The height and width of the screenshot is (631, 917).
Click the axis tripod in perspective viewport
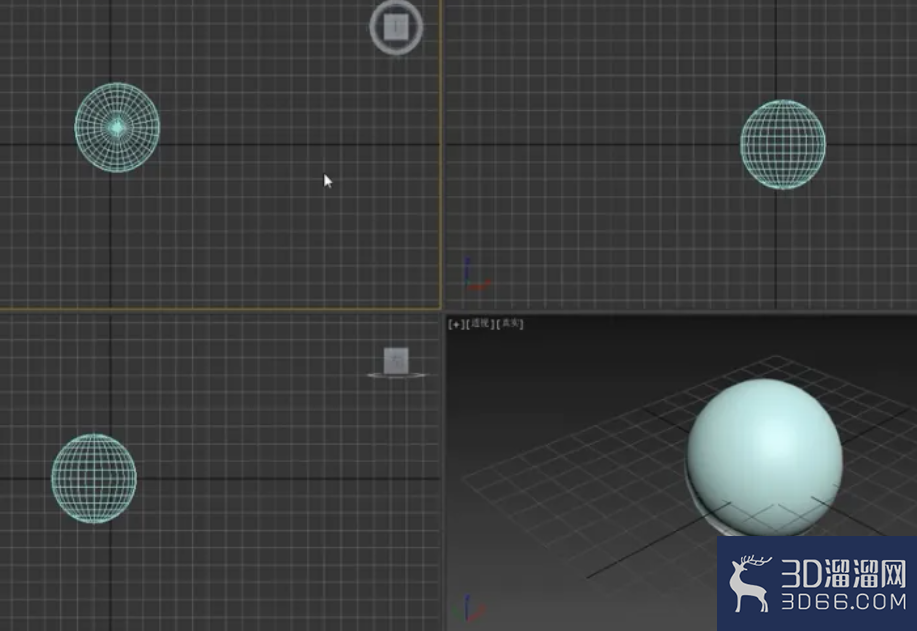pos(469,608)
